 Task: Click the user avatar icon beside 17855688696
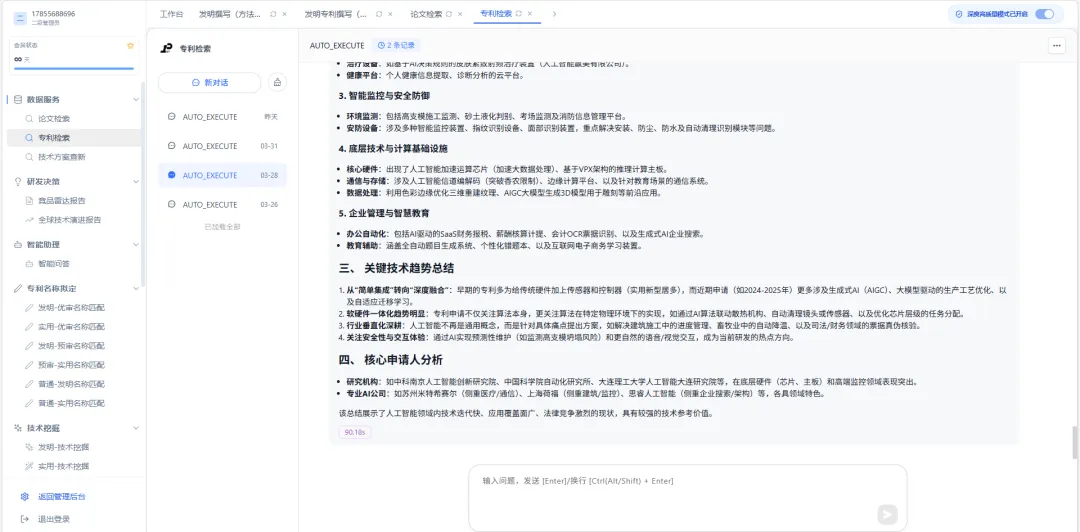click(x=19, y=17)
